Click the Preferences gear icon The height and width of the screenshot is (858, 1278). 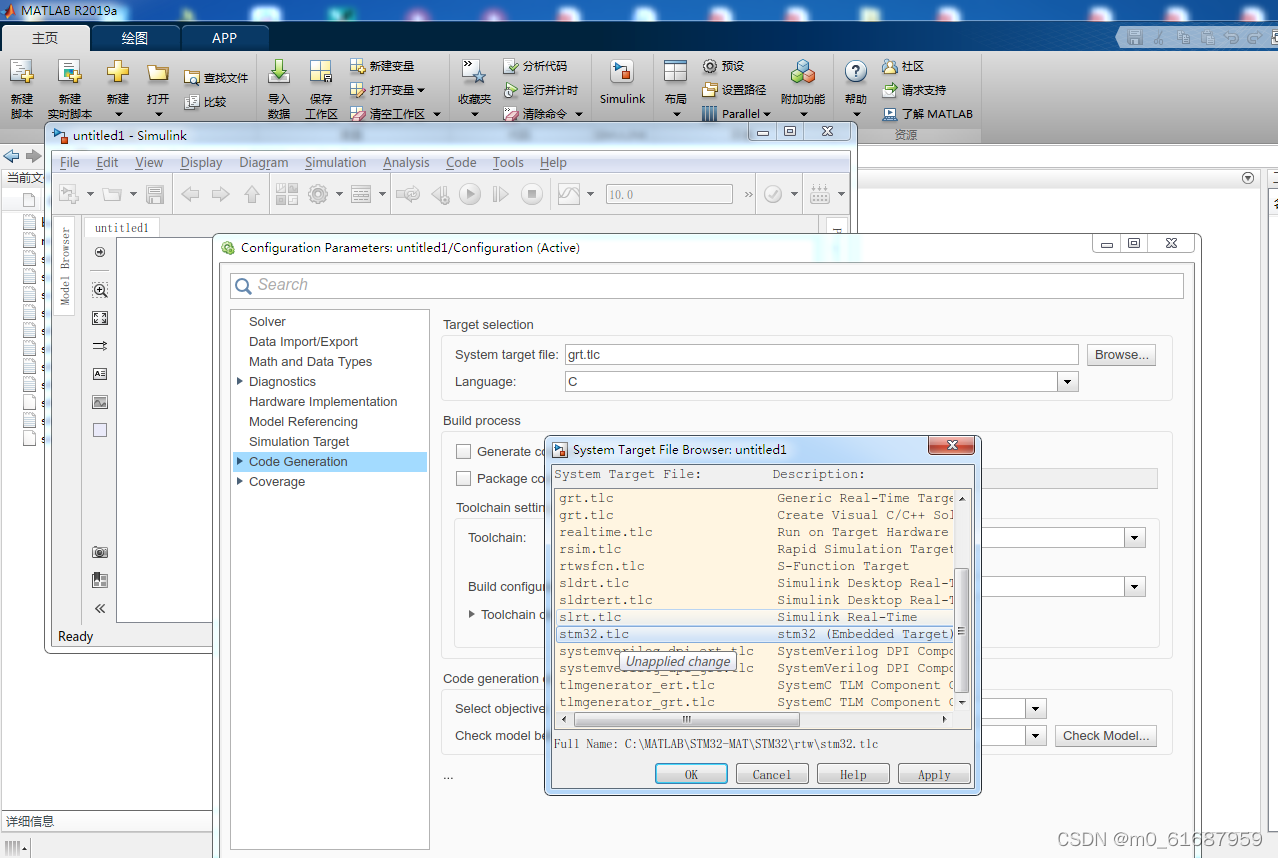pyautogui.click(x=710, y=65)
